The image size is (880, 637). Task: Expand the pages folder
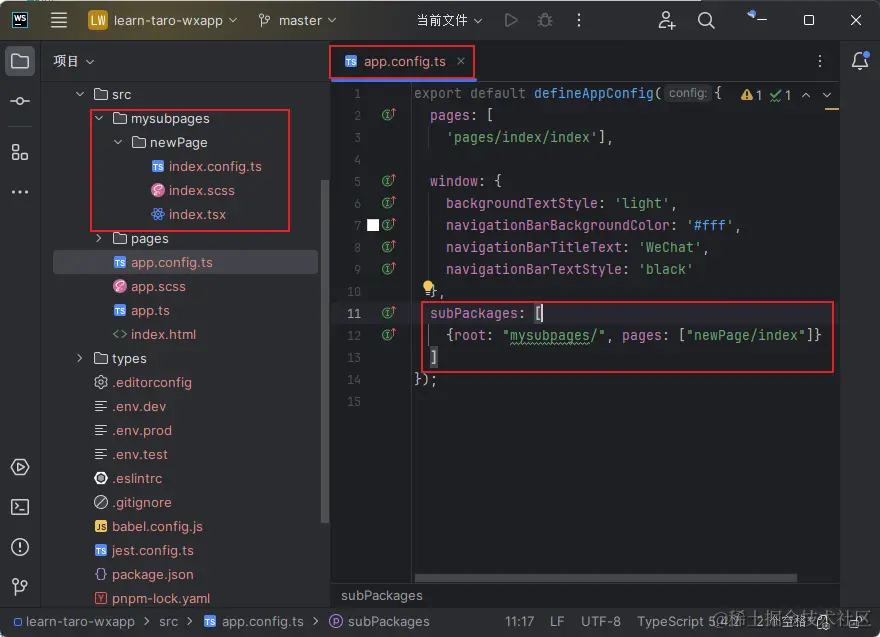pyautogui.click(x=99, y=239)
